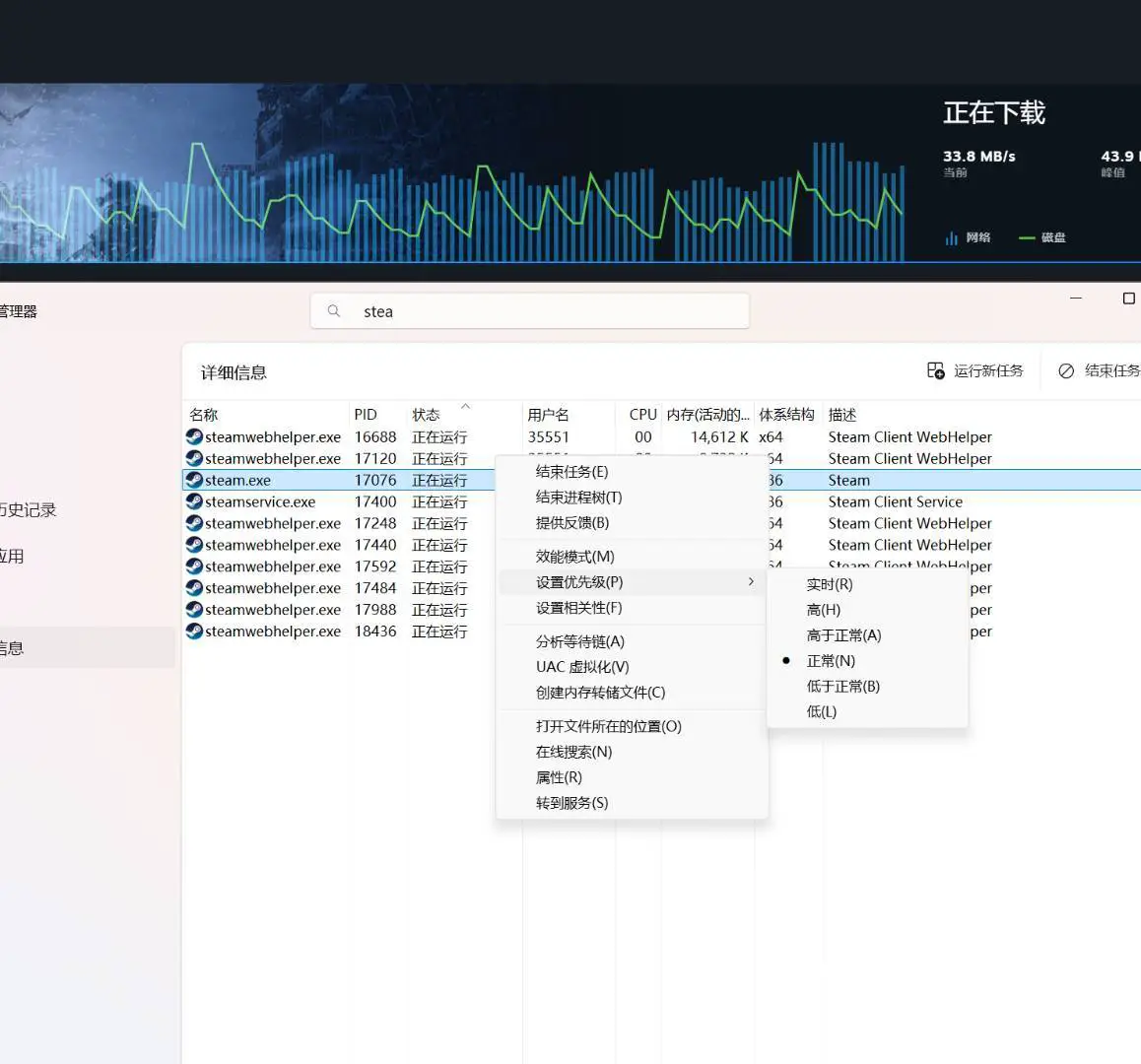Click Steam icon beside PID 16688

point(194,436)
